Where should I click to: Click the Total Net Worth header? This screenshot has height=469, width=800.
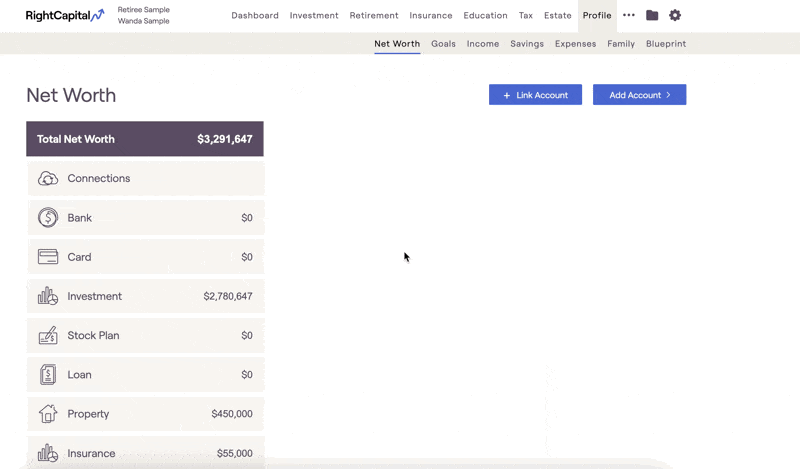[x=145, y=139]
